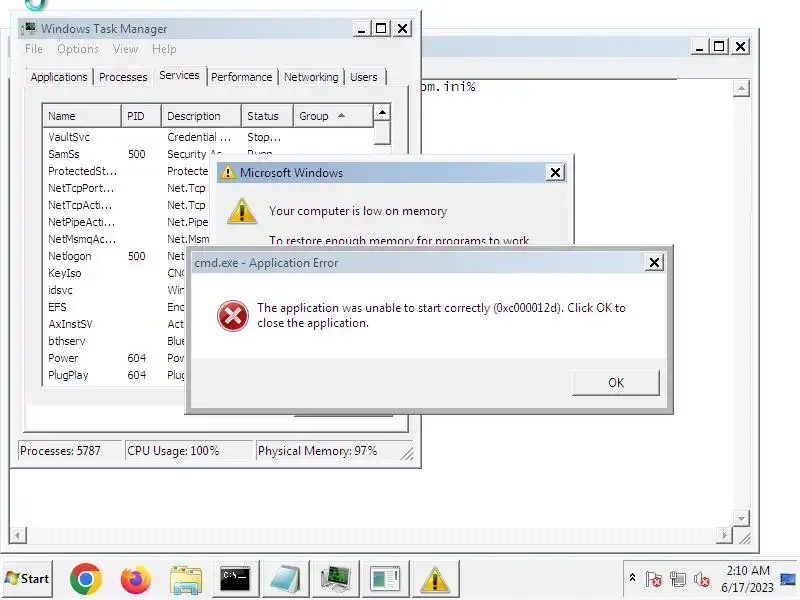Viewport: 800px width, 600px height.
Task: Click scroll left arrow in the background window
Action: tap(18, 535)
